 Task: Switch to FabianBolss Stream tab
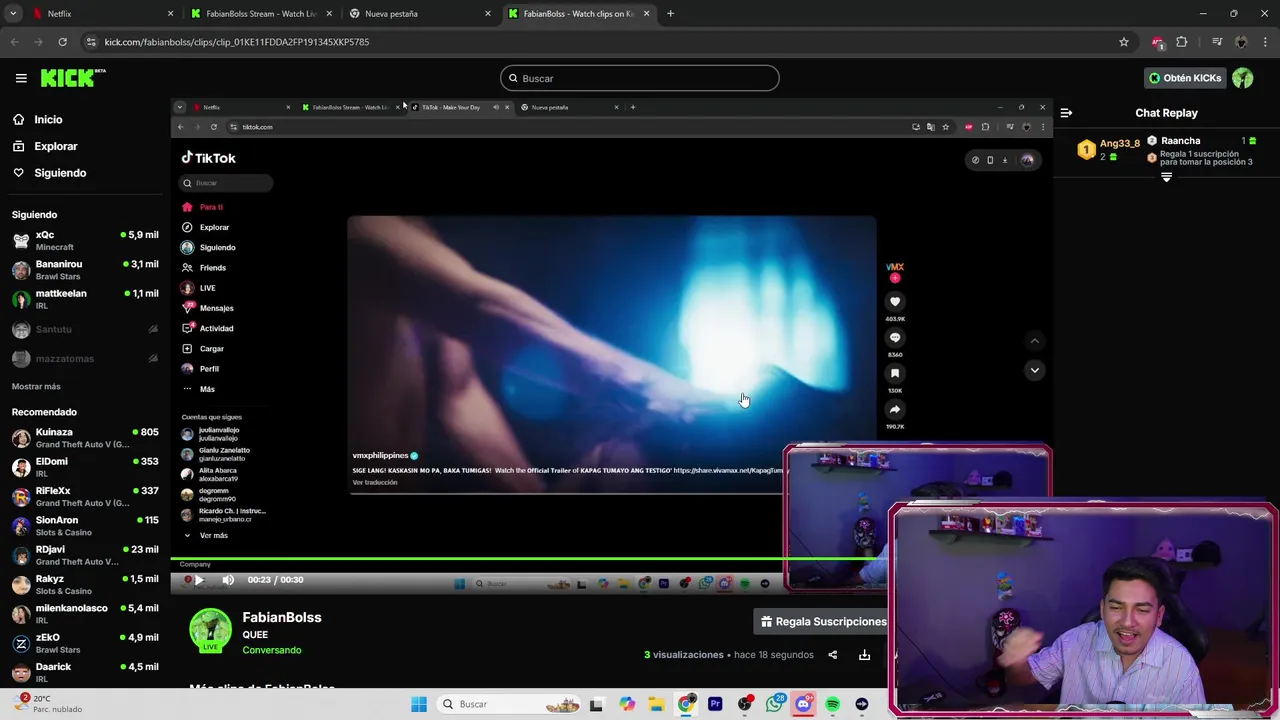(x=260, y=14)
